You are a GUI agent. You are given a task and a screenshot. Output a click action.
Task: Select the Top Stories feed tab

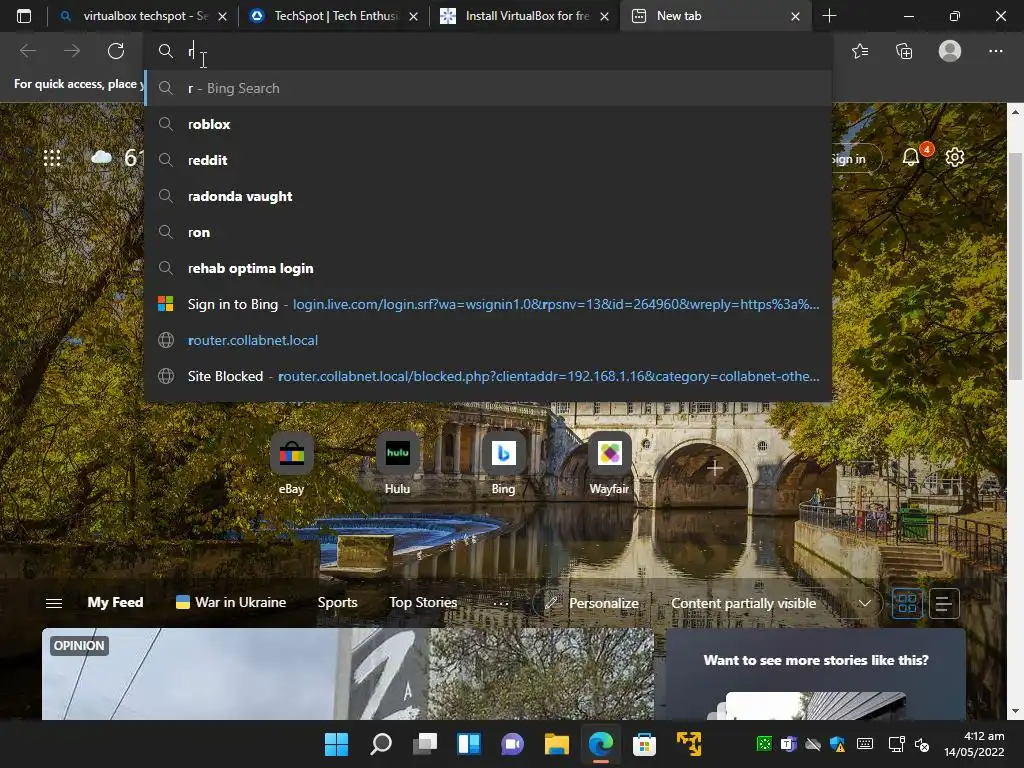tap(423, 602)
